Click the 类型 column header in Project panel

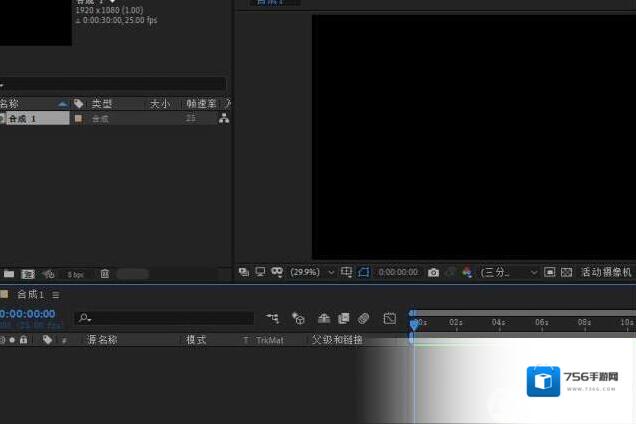pos(102,103)
